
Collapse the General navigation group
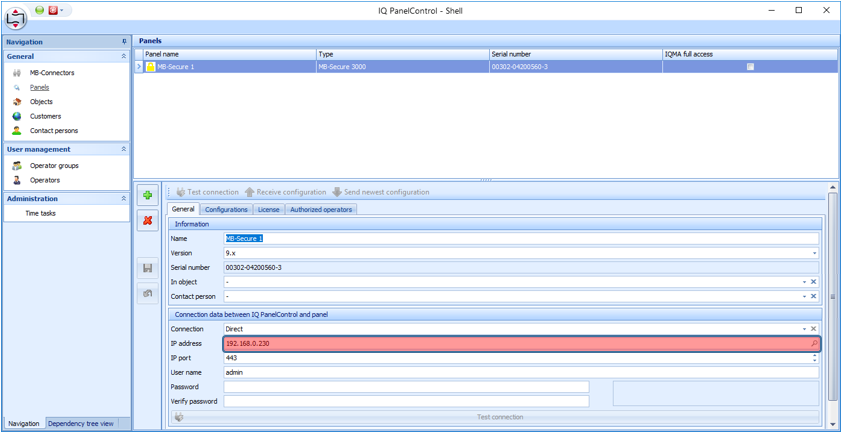[124, 56]
